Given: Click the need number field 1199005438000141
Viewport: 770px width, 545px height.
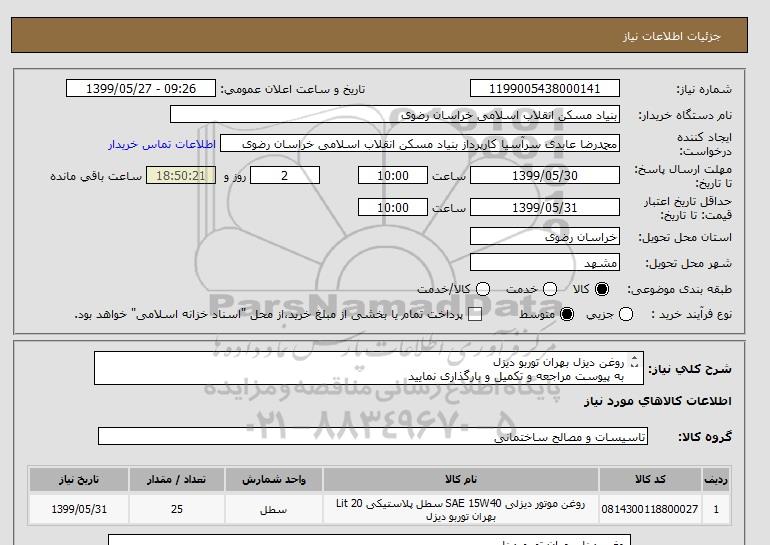Looking at the screenshot, I should (x=545, y=88).
